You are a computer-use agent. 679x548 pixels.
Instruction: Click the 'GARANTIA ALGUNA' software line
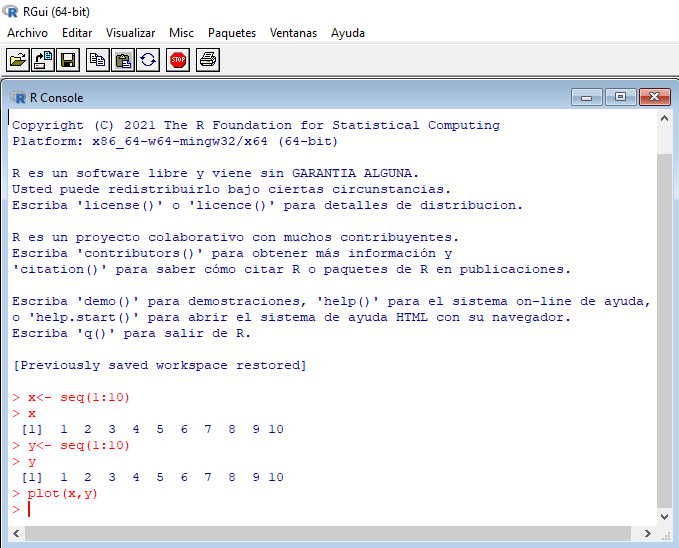(215, 173)
